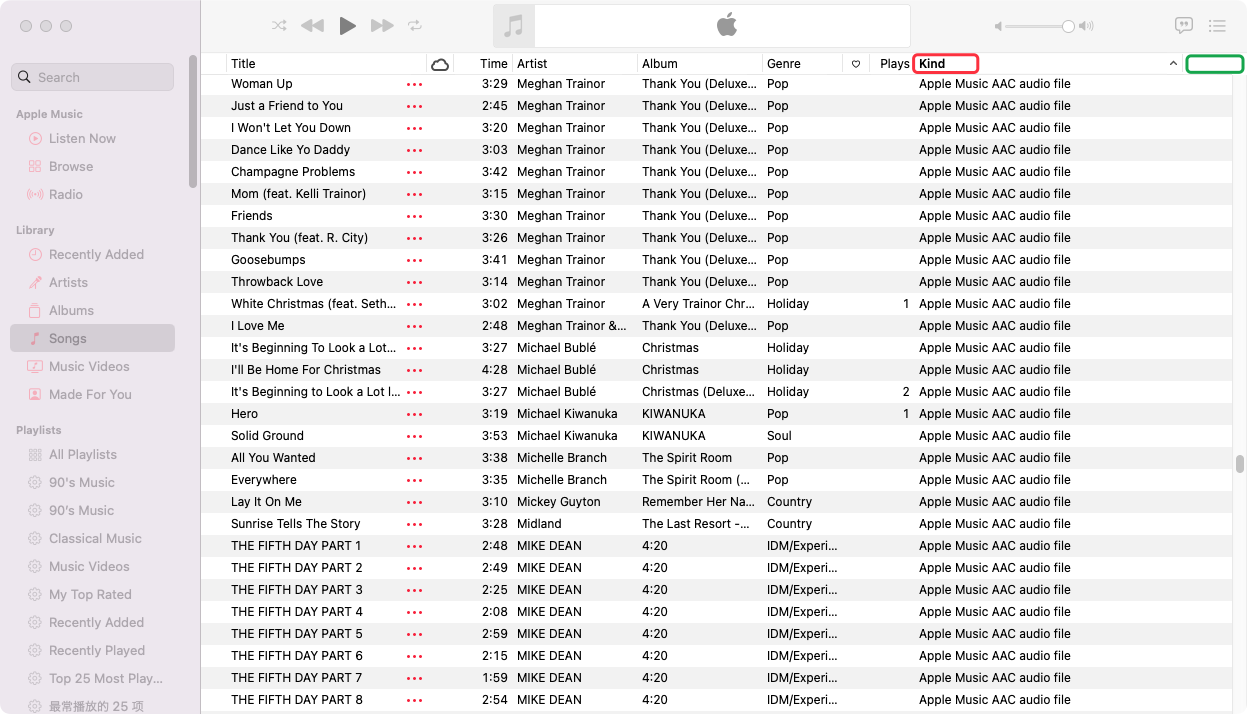
Task: Open the lyrics panel
Action: click(x=1183, y=25)
